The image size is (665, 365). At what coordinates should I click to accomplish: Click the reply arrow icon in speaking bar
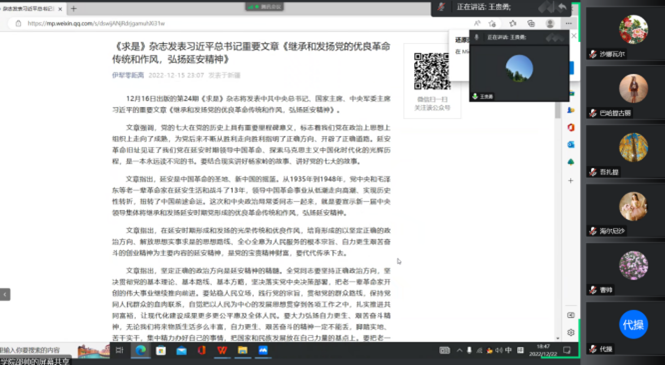562,7
